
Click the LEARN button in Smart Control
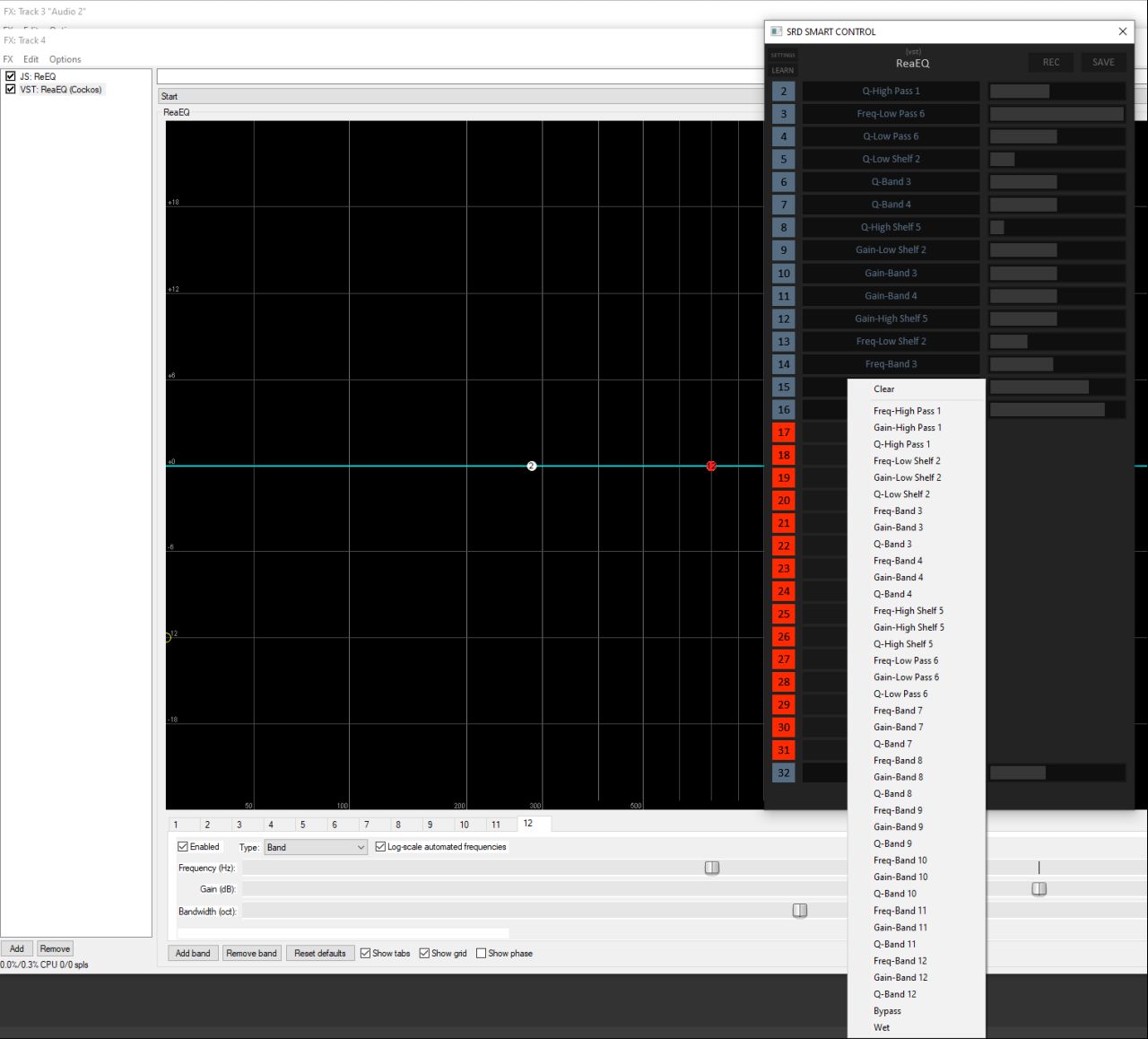[783, 70]
